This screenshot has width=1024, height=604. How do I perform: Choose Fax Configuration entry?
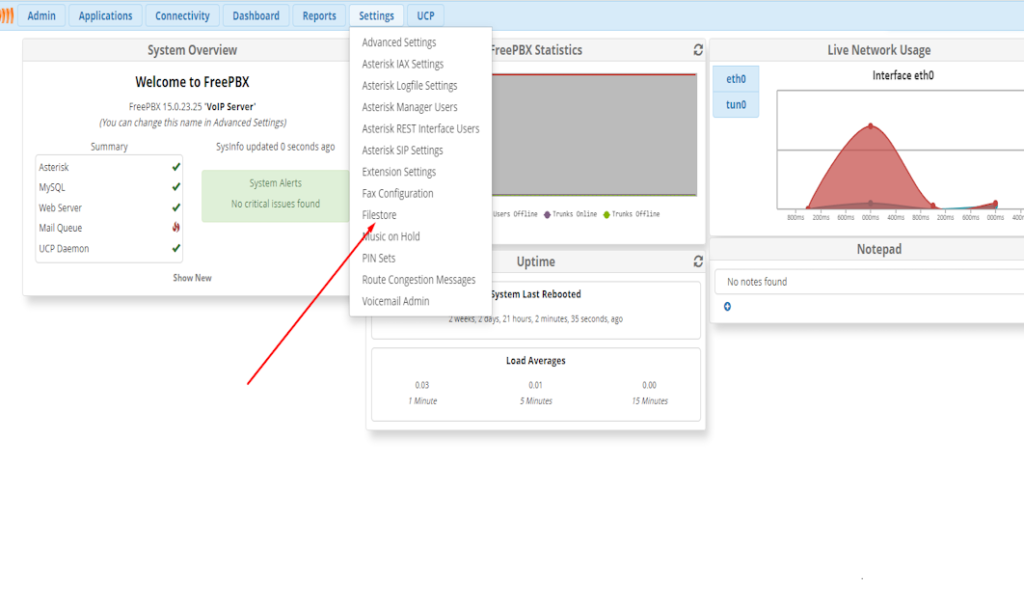pos(398,193)
